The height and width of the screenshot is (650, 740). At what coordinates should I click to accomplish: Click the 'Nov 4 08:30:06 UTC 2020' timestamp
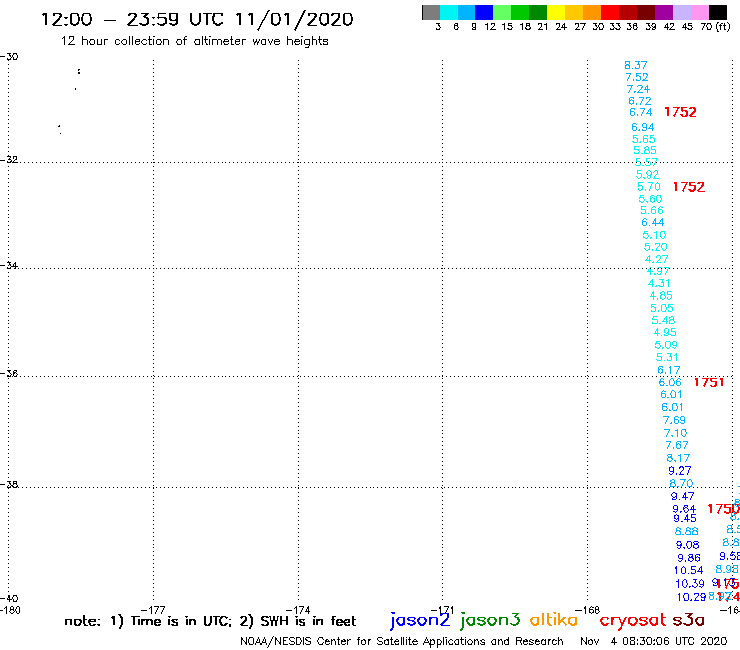tap(654, 642)
